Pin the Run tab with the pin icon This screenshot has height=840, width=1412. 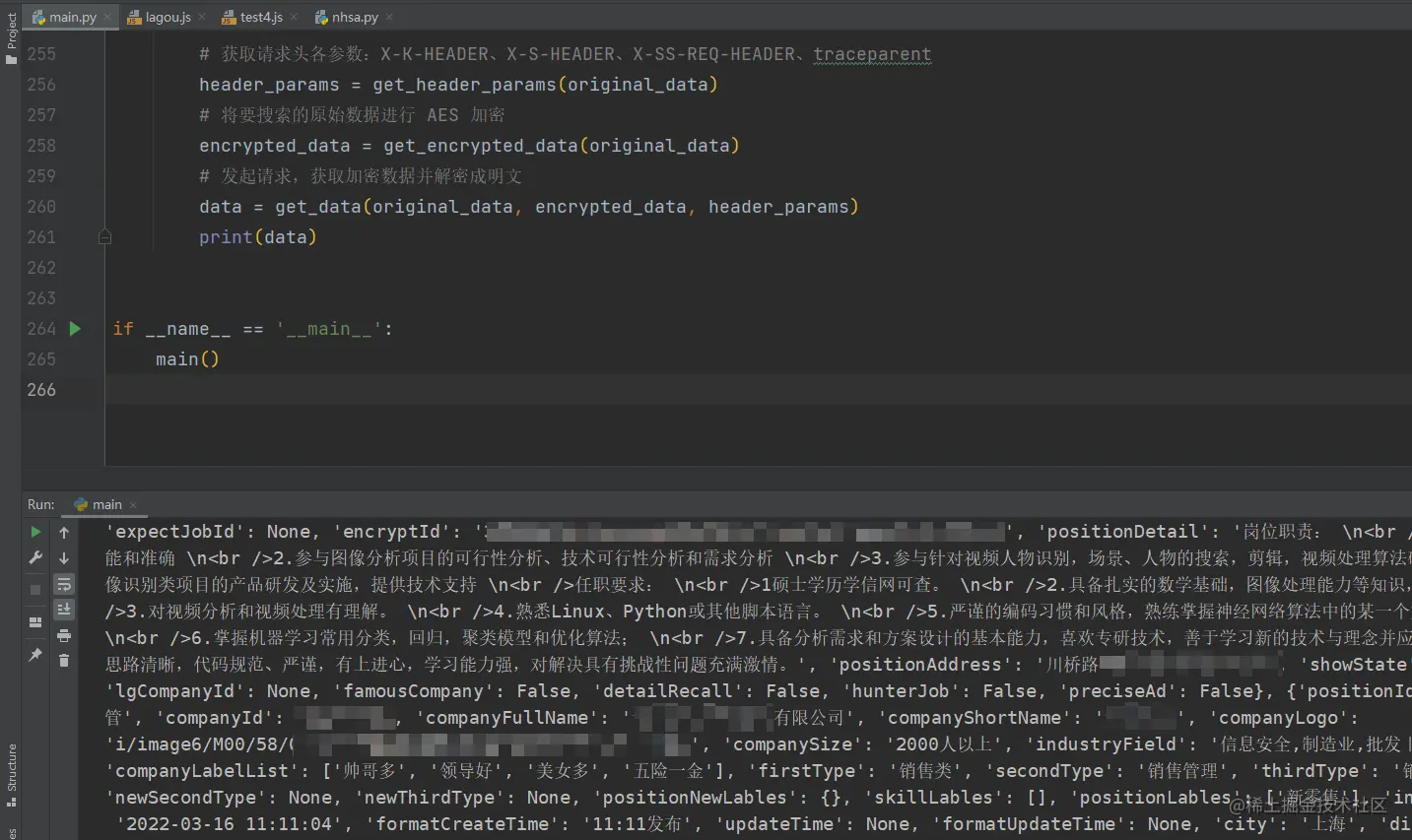point(35,655)
